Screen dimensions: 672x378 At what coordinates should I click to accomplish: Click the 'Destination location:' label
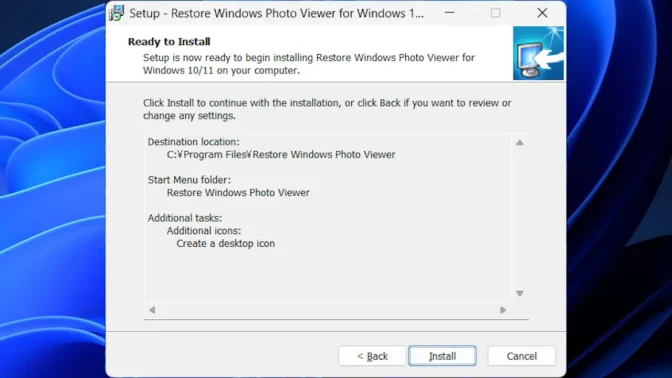pos(194,142)
